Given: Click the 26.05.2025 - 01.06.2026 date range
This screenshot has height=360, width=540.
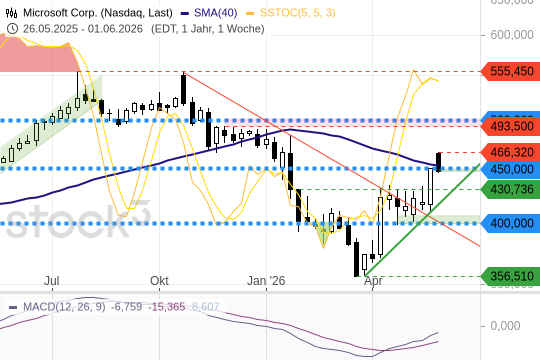Looking at the screenshot, I should (x=83, y=29).
